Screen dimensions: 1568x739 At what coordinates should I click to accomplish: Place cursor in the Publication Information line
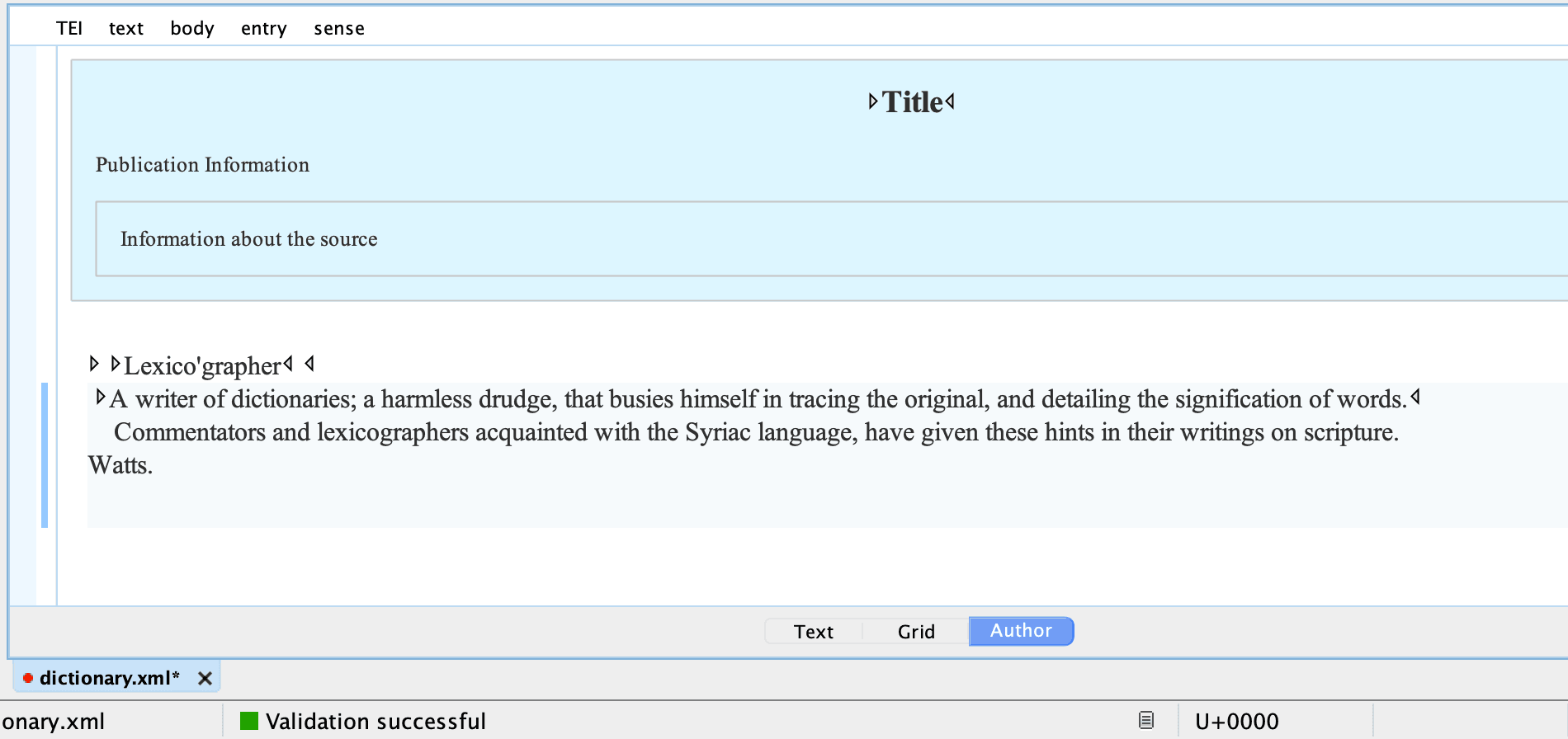tap(202, 165)
